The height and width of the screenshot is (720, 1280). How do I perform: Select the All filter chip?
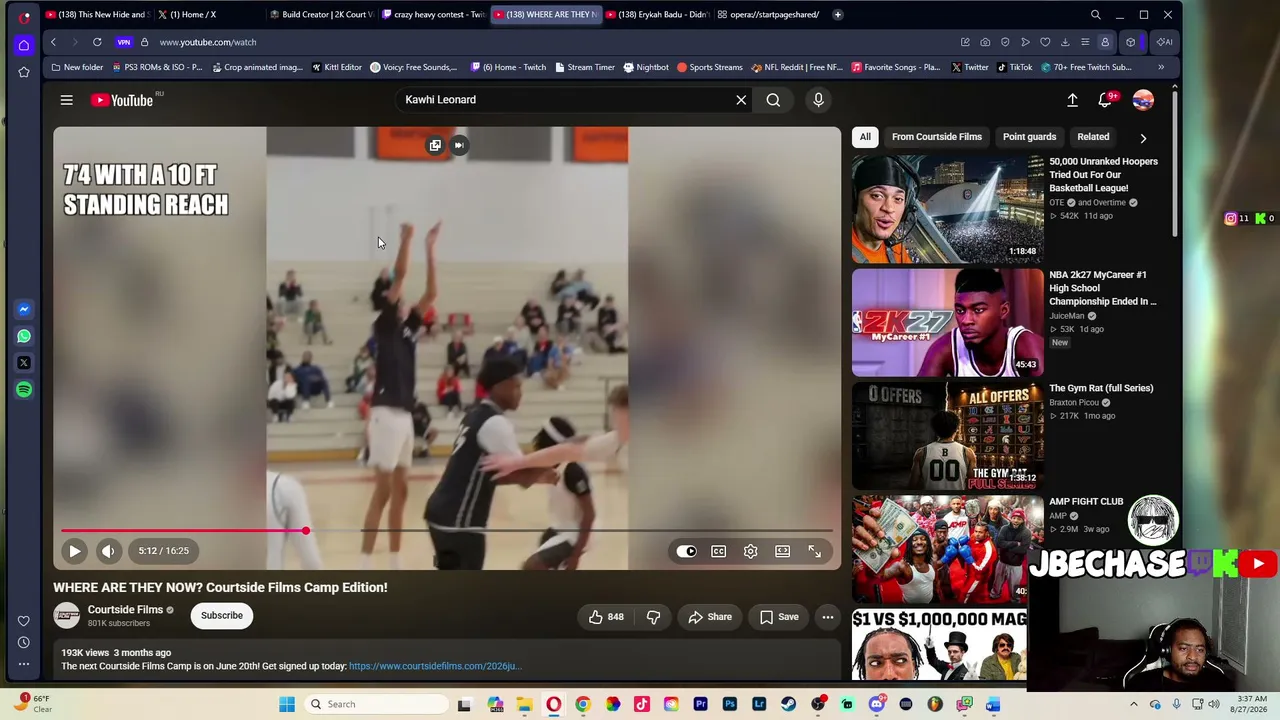point(865,137)
